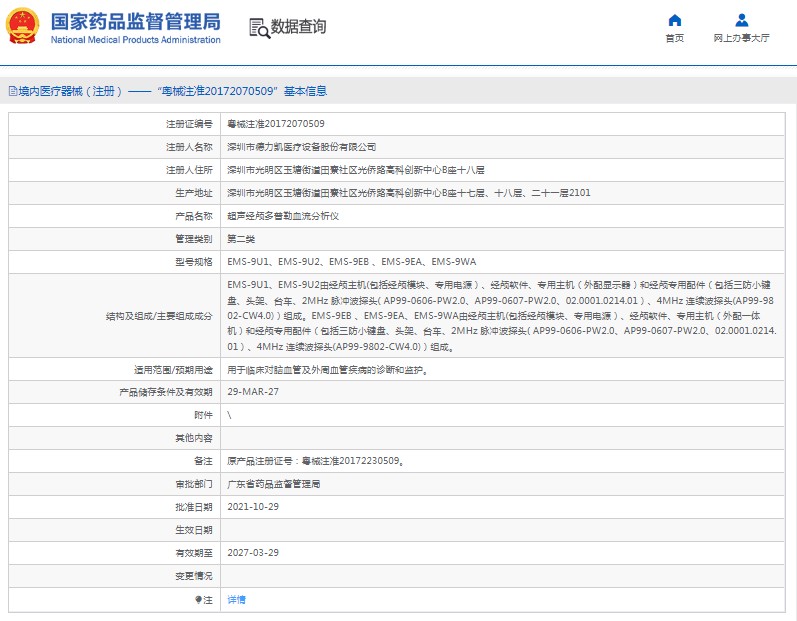
Task: Click the National Medical Products Administration emblem logo
Action: [24, 26]
